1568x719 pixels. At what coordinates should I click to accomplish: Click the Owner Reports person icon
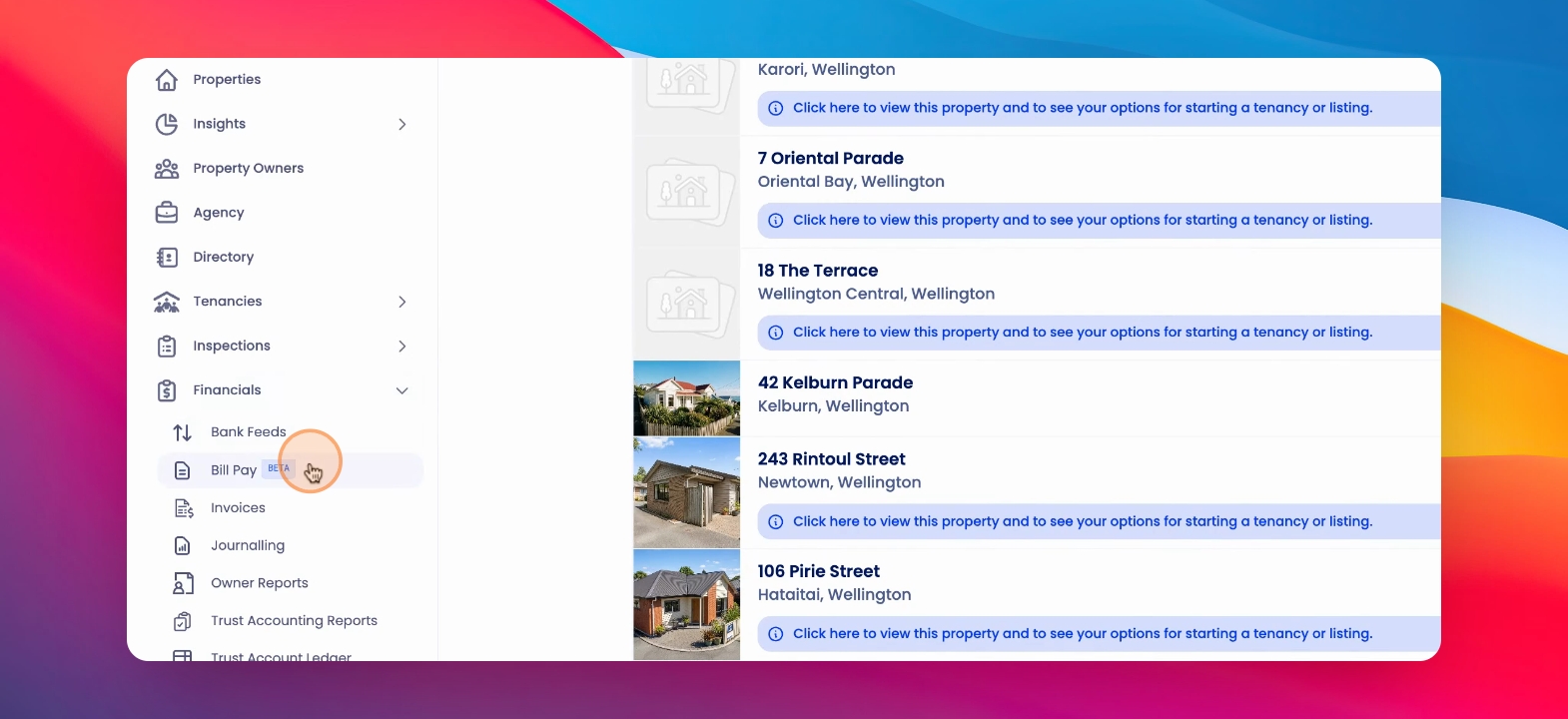click(183, 583)
